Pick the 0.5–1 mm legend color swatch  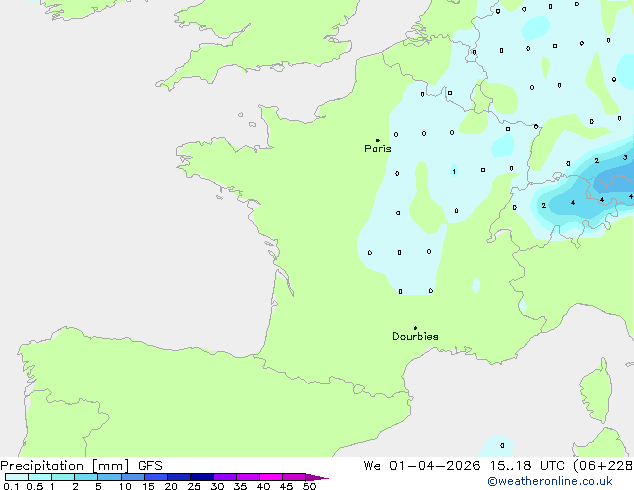click(40, 477)
